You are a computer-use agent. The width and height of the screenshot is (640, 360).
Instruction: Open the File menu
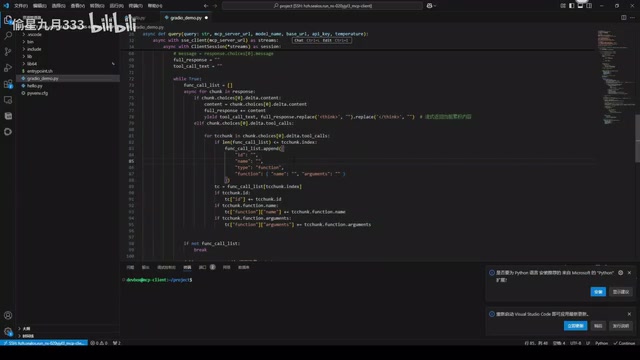click(x=21, y=6)
